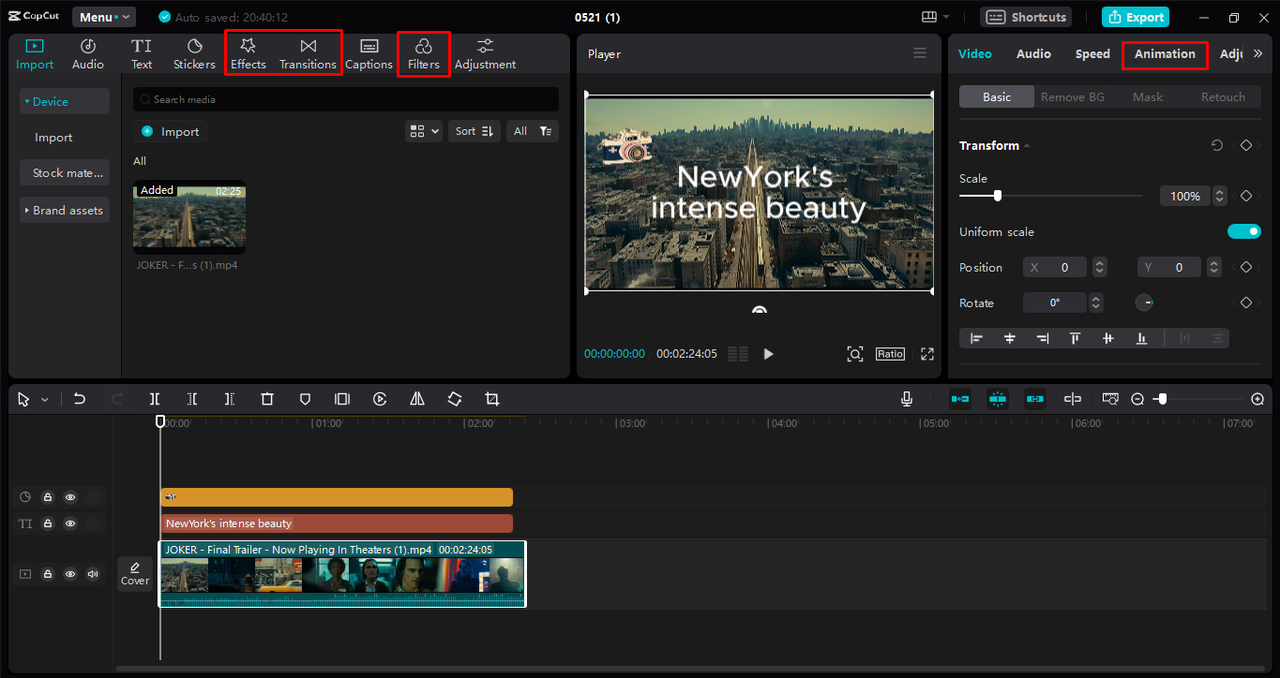The width and height of the screenshot is (1280, 678).
Task: Open the timeline cover preview settings icon
Action: 1110,399
